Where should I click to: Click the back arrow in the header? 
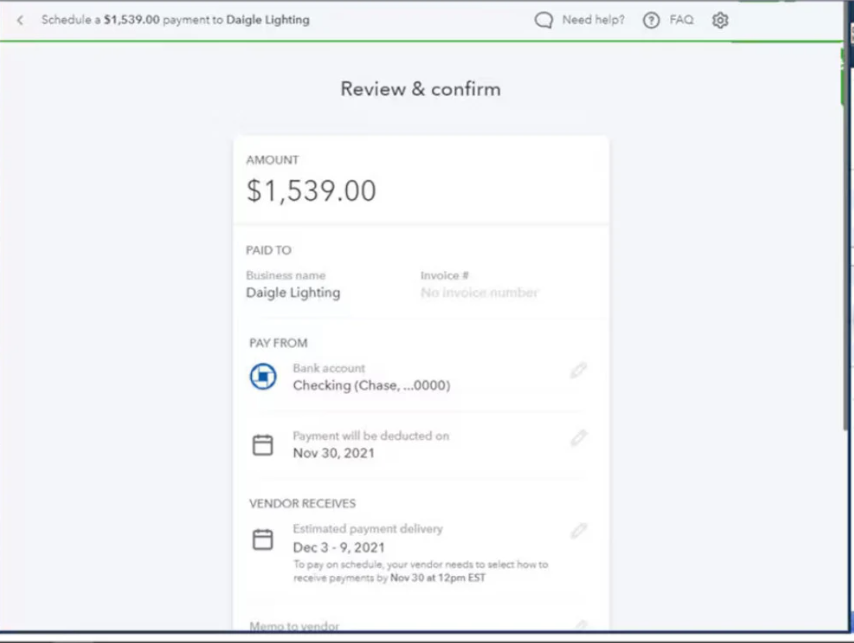pos(20,20)
